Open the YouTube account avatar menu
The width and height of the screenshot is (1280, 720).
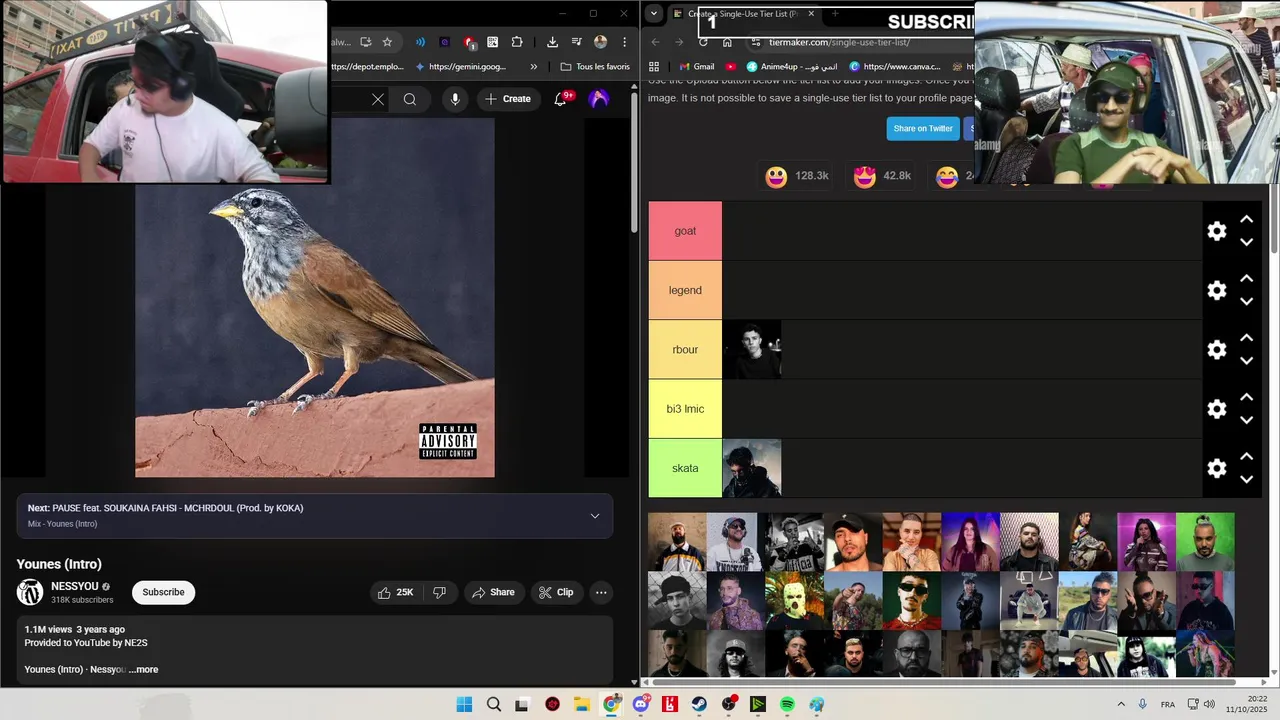pyautogui.click(x=599, y=99)
